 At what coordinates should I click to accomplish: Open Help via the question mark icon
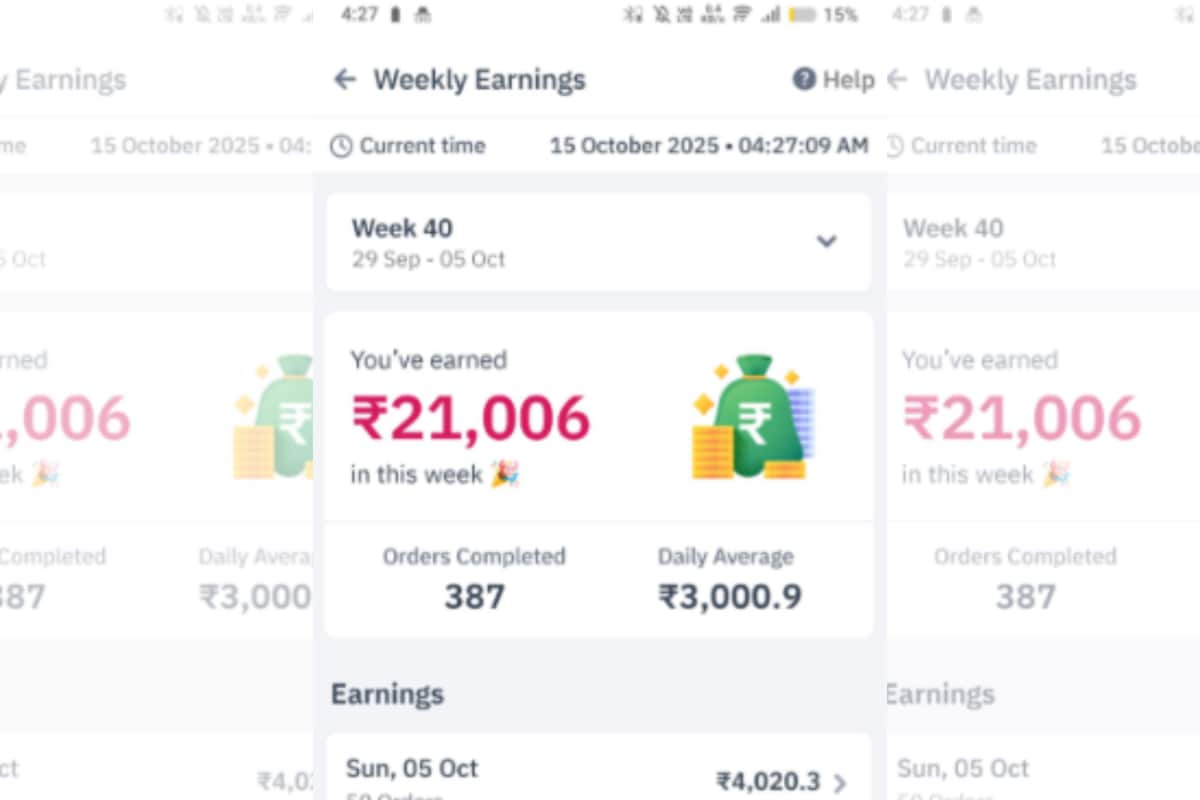[x=804, y=80]
